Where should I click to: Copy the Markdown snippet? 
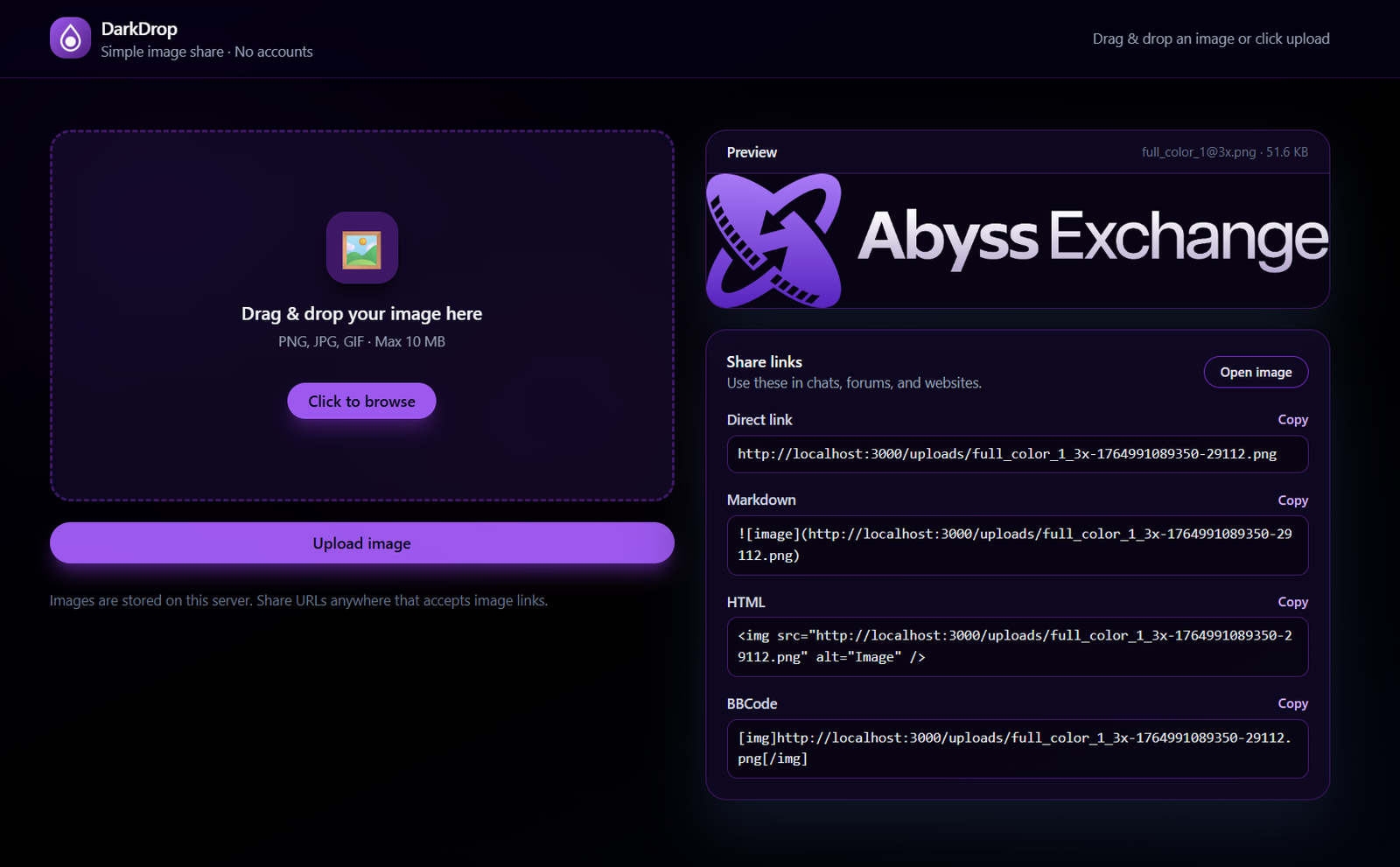[x=1292, y=500]
